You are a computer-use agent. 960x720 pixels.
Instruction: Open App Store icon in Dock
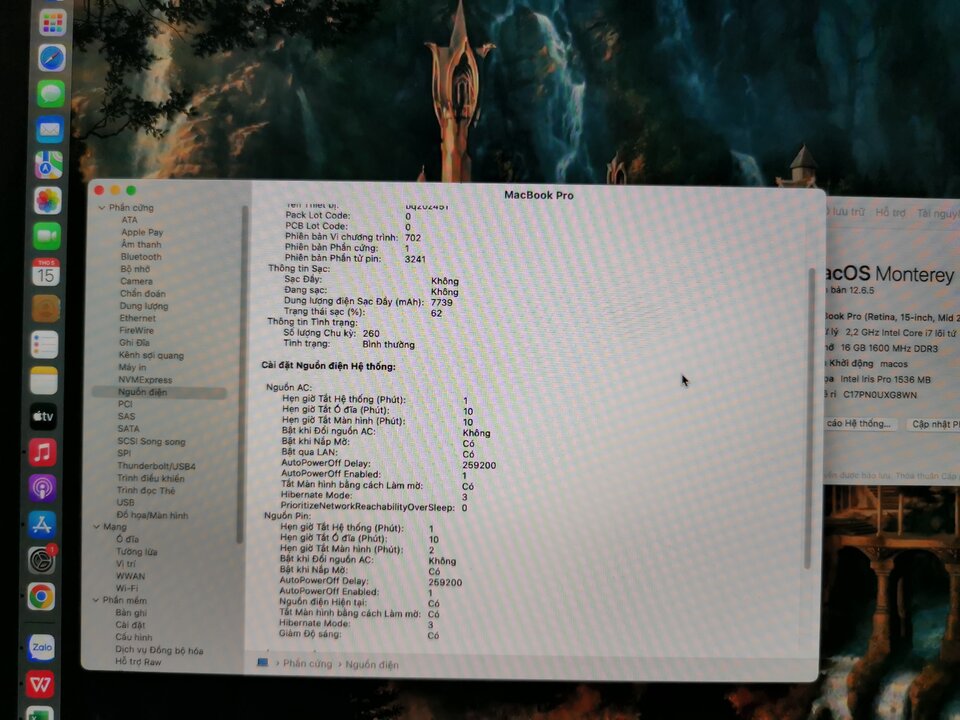[x=42, y=525]
